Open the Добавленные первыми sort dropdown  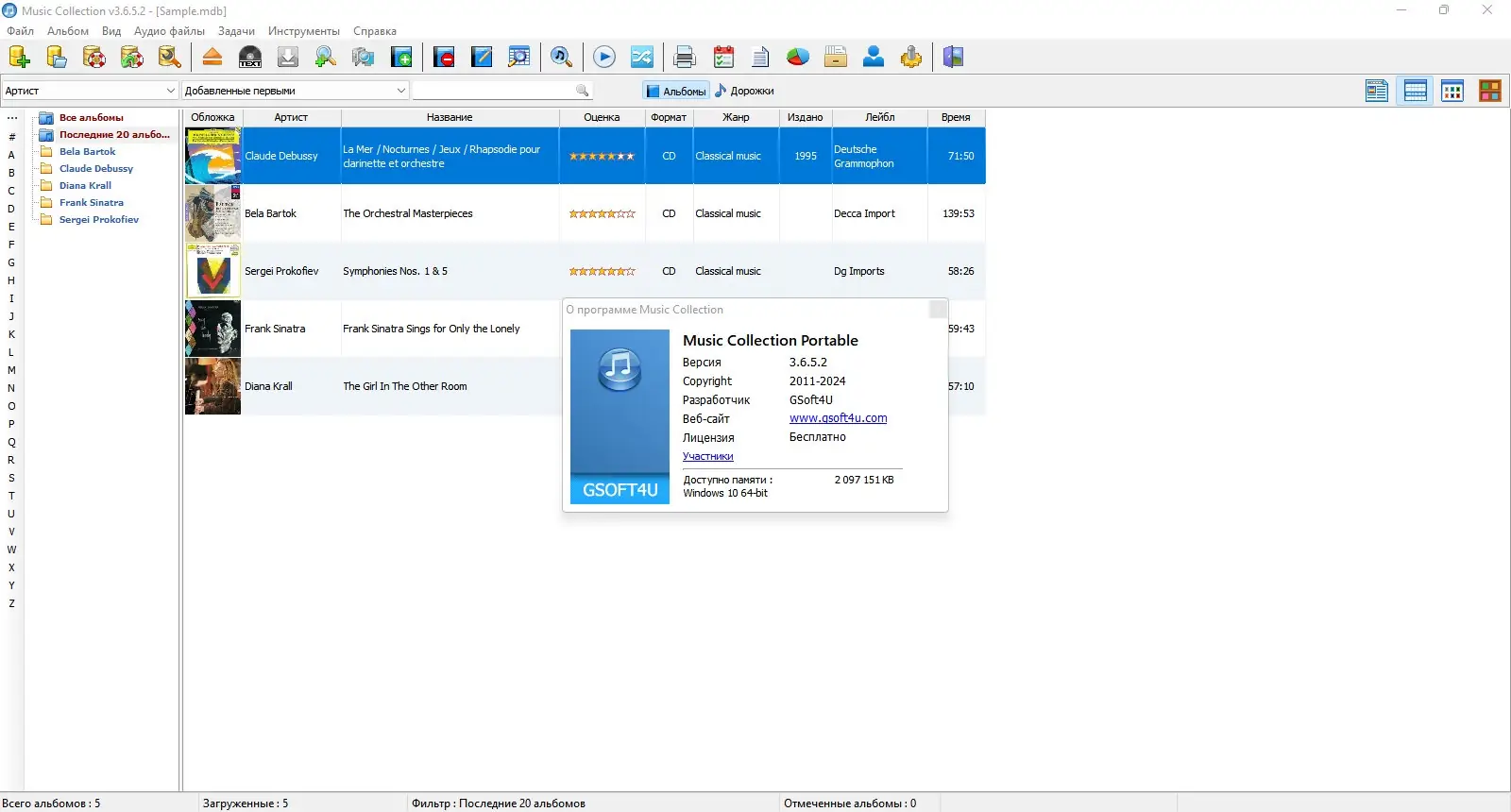coord(296,91)
